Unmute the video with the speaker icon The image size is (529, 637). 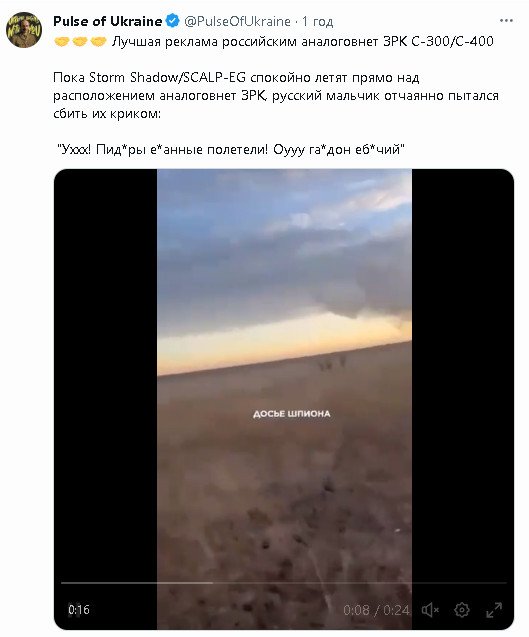[x=430, y=610]
